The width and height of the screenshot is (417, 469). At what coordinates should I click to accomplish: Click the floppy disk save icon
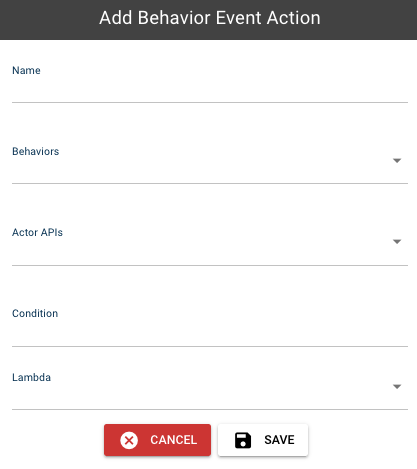point(243,440)
